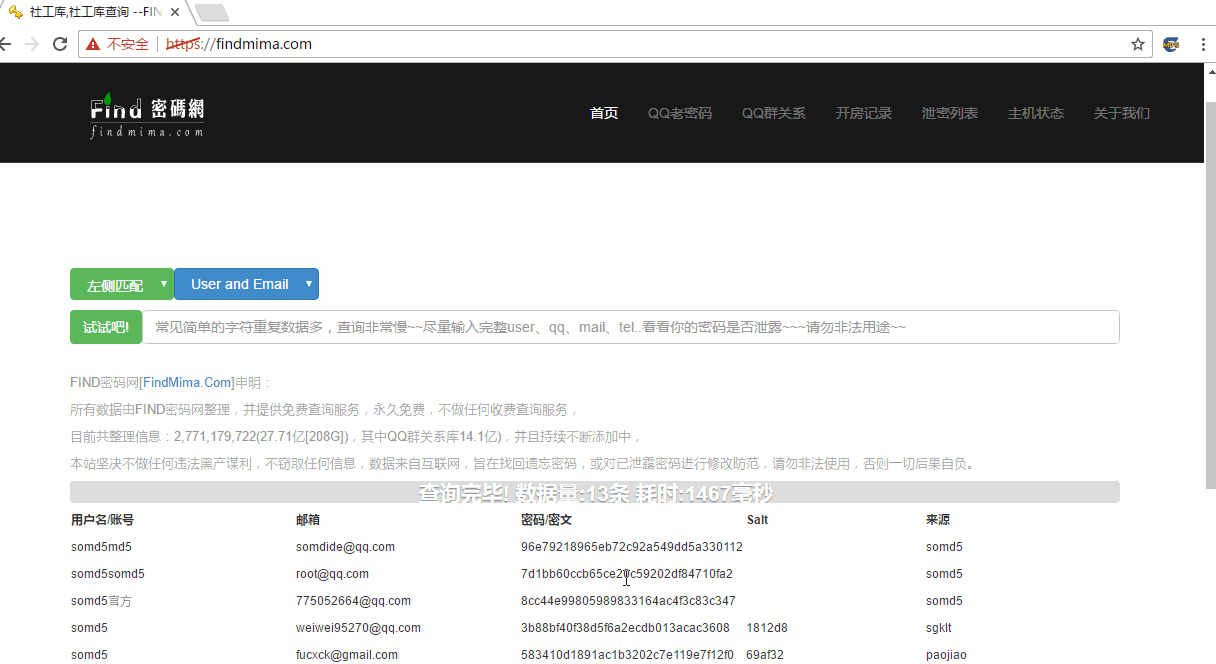The image size is (1216, 664).
Task: Select hash starting with 583410d1891ac1b
Action: point(627,655)
